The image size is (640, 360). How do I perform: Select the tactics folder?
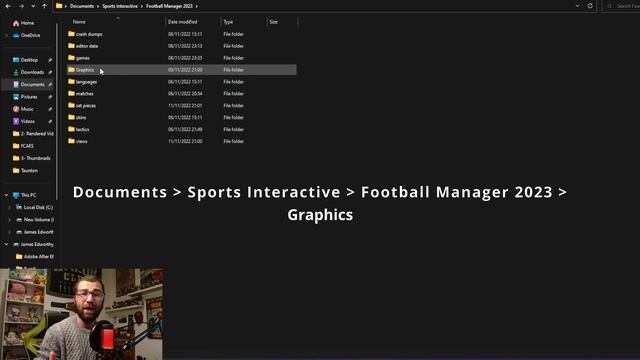coord(182,129)
